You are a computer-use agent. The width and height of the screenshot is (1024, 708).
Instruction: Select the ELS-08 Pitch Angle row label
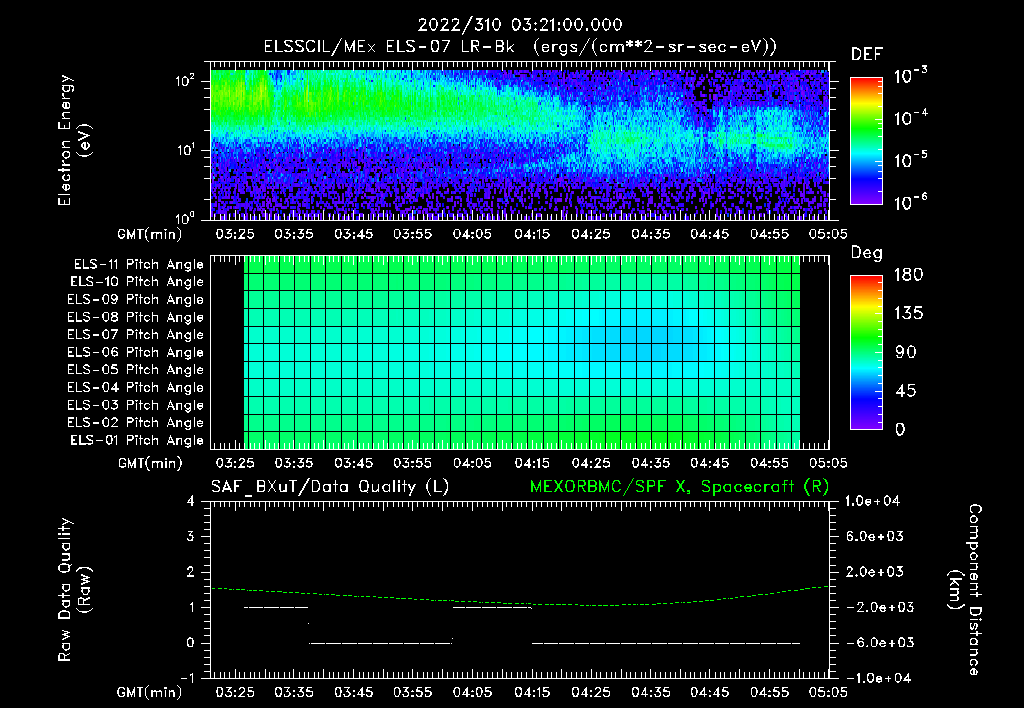pyautogui.click(x=135, y=317)
